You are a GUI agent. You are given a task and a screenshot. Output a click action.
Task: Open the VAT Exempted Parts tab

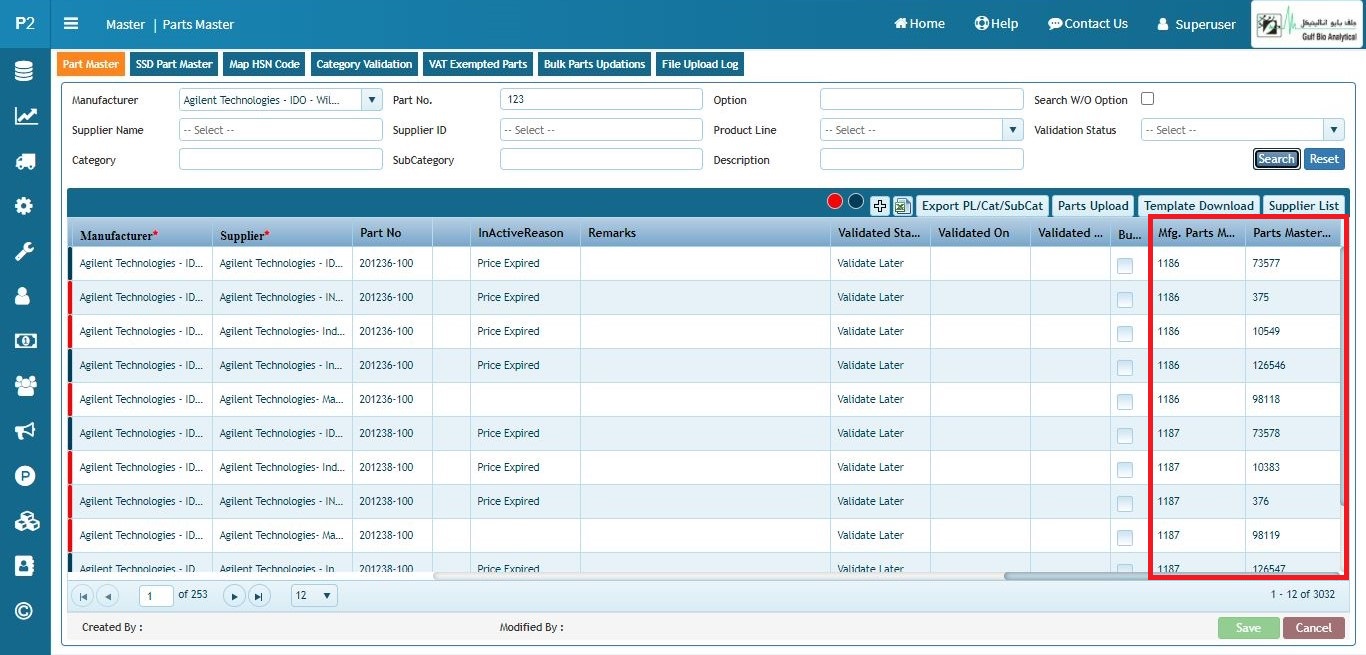[478, 64]
